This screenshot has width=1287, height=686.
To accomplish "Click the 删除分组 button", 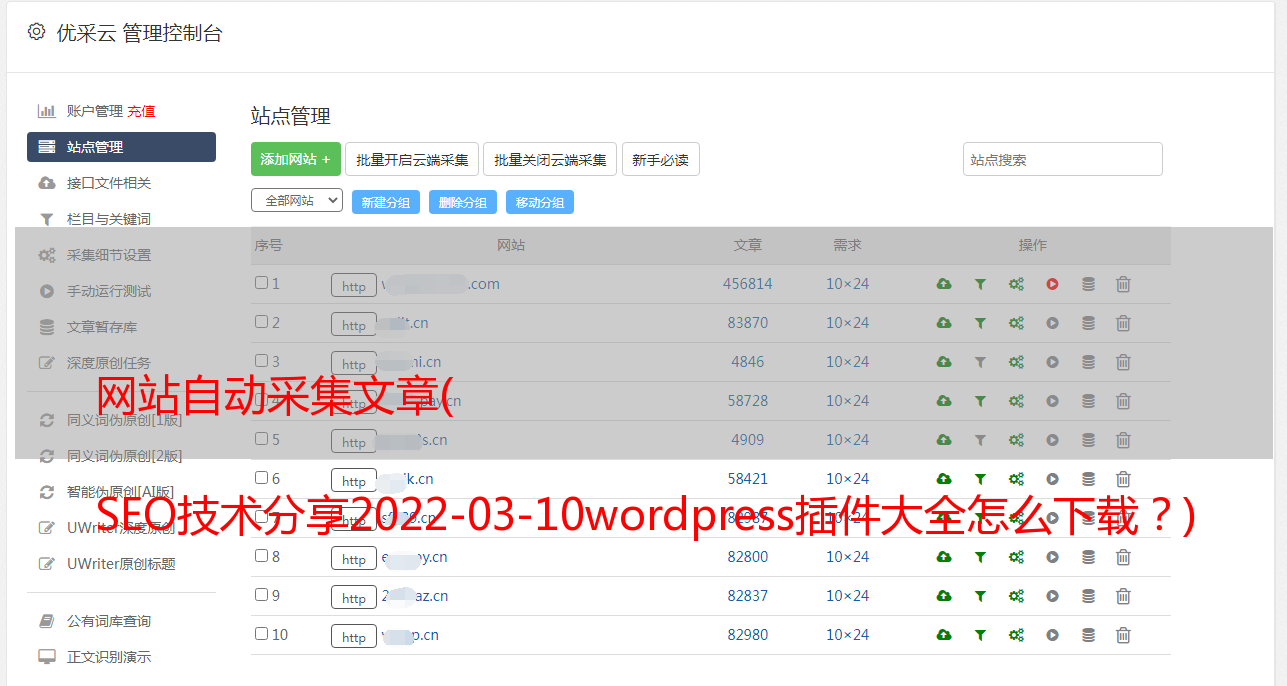I will click(463, 202).
